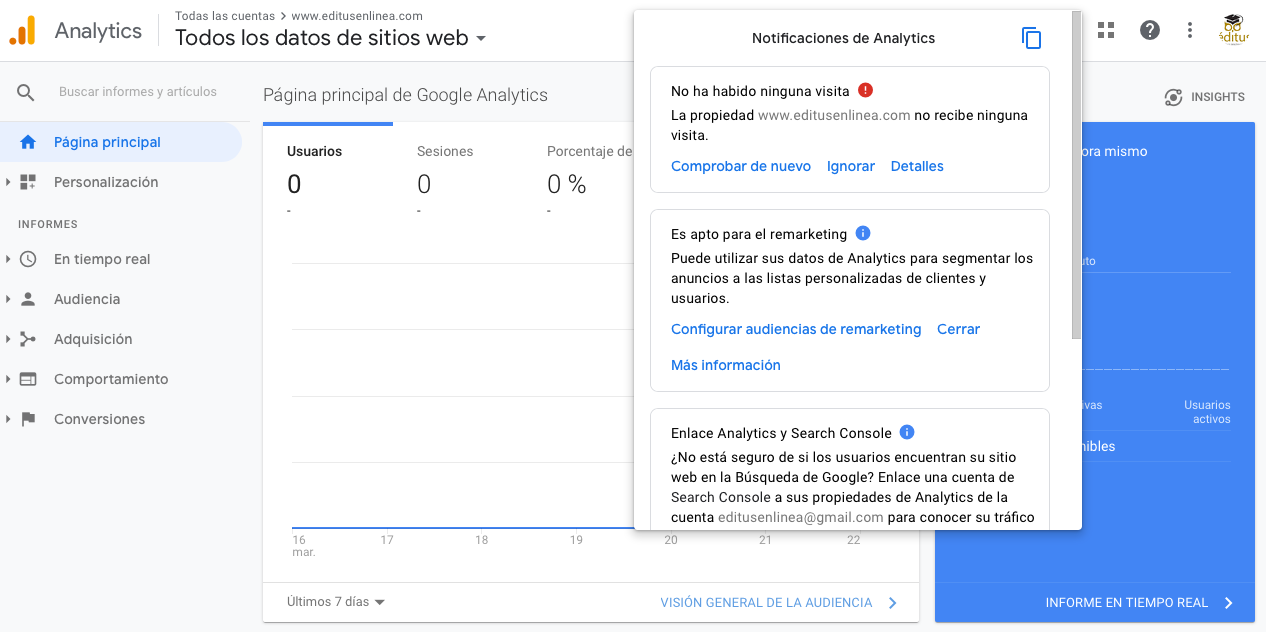Image resolution: width=1266 pixels, height=632 pixels.
Task: Select the Sesiones metric tab
Action: pos(445,152)
